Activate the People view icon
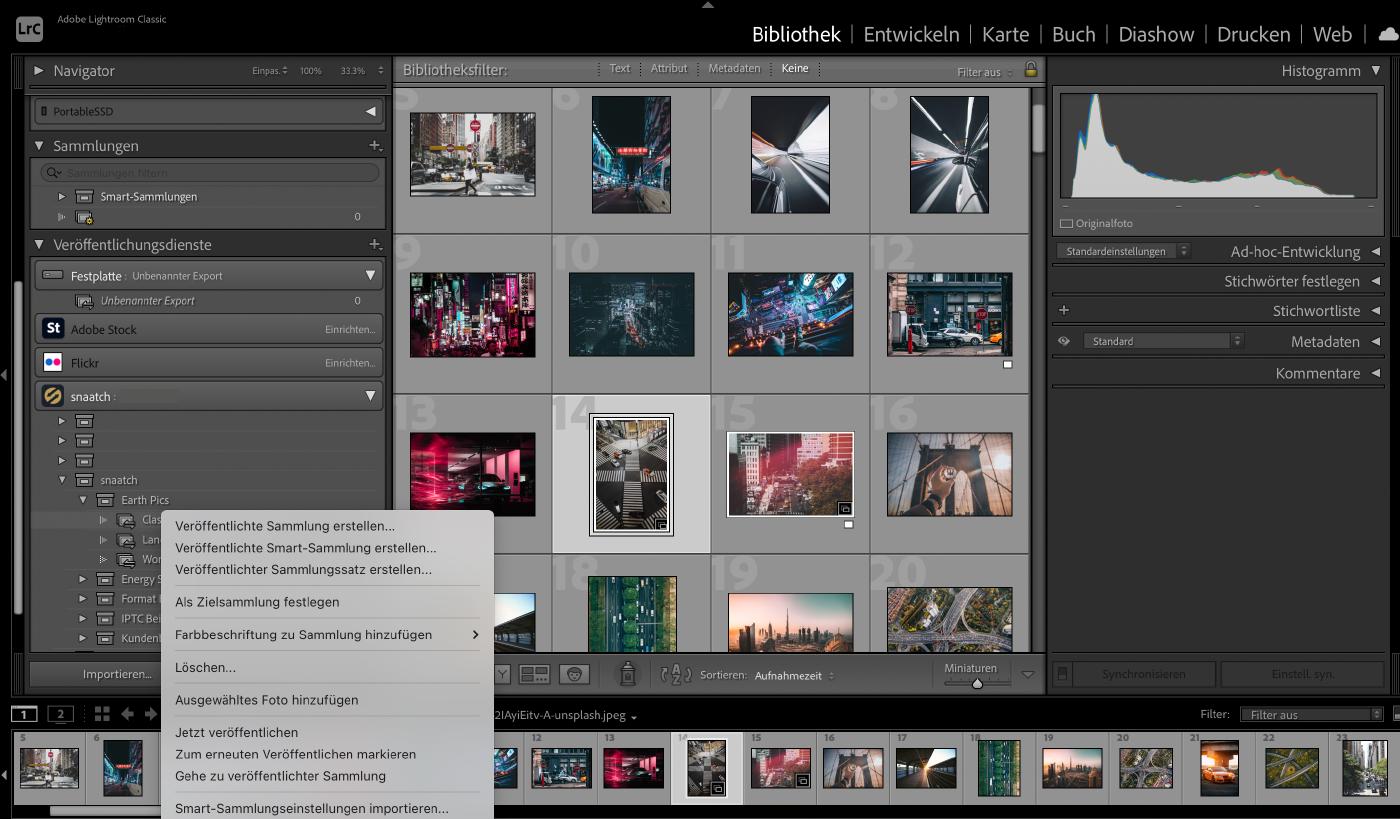The width and height of the screenshot is (1400, 819). (x=573, y=674)
